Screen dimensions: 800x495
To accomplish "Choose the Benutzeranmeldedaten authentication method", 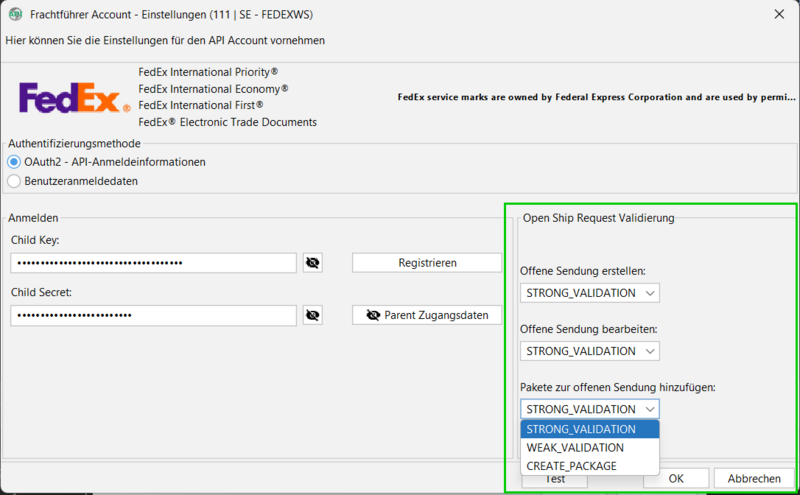I will pyautogui.click(x=14, y=181).
